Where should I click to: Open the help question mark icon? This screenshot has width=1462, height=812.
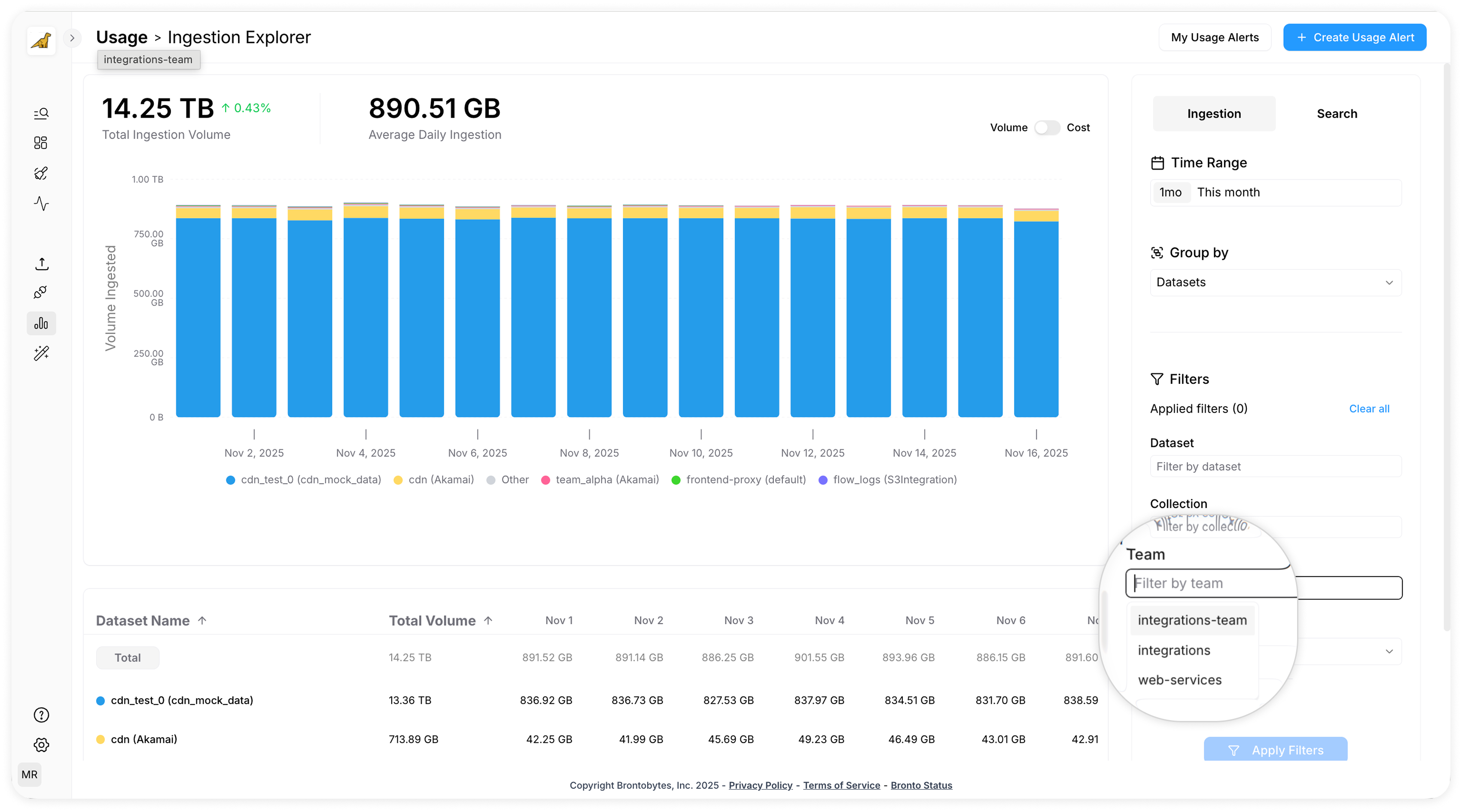(41, 715)
